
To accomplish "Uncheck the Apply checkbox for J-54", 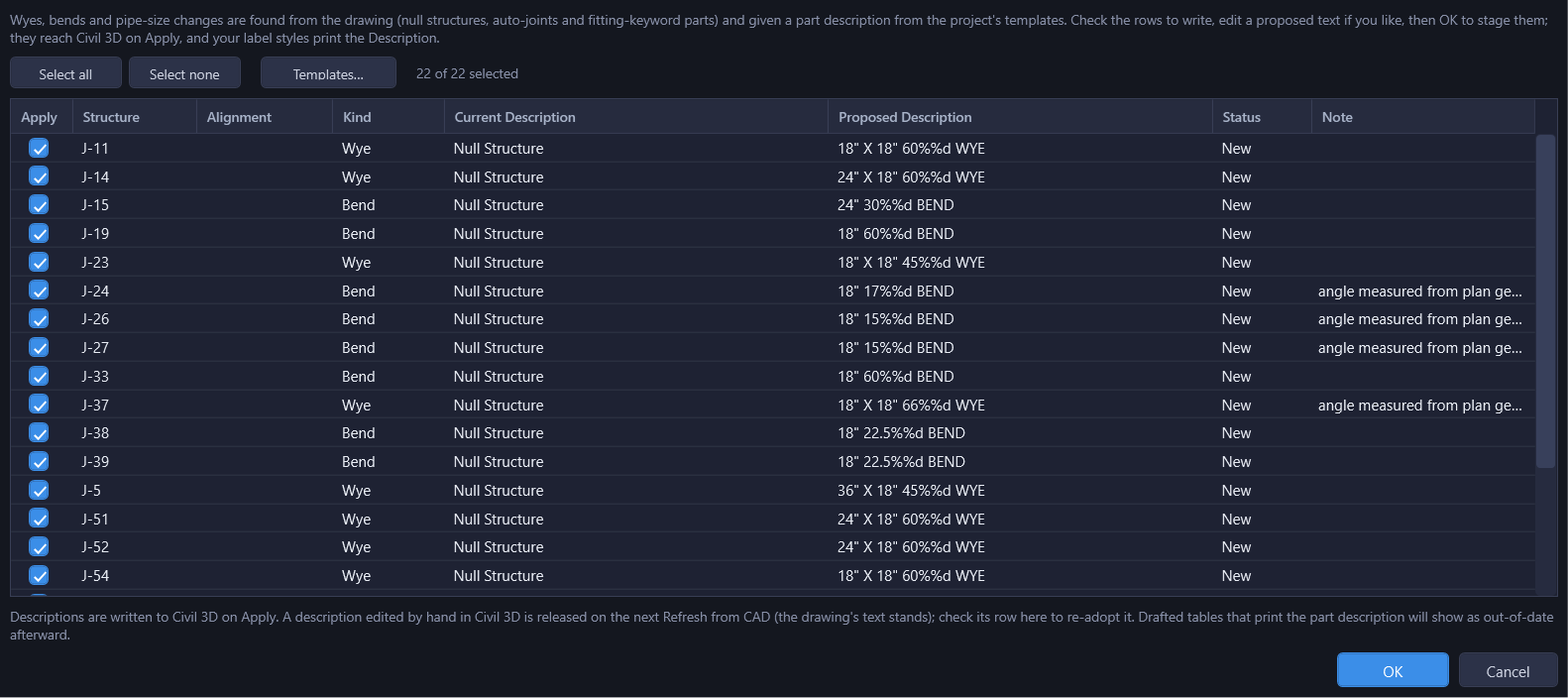I will click(x=39, y=575).
